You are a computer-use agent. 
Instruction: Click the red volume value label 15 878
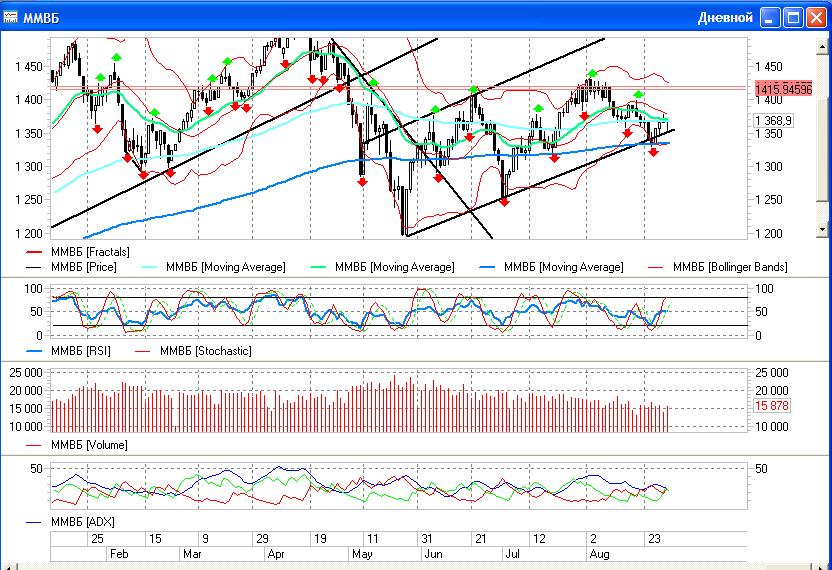772,406
